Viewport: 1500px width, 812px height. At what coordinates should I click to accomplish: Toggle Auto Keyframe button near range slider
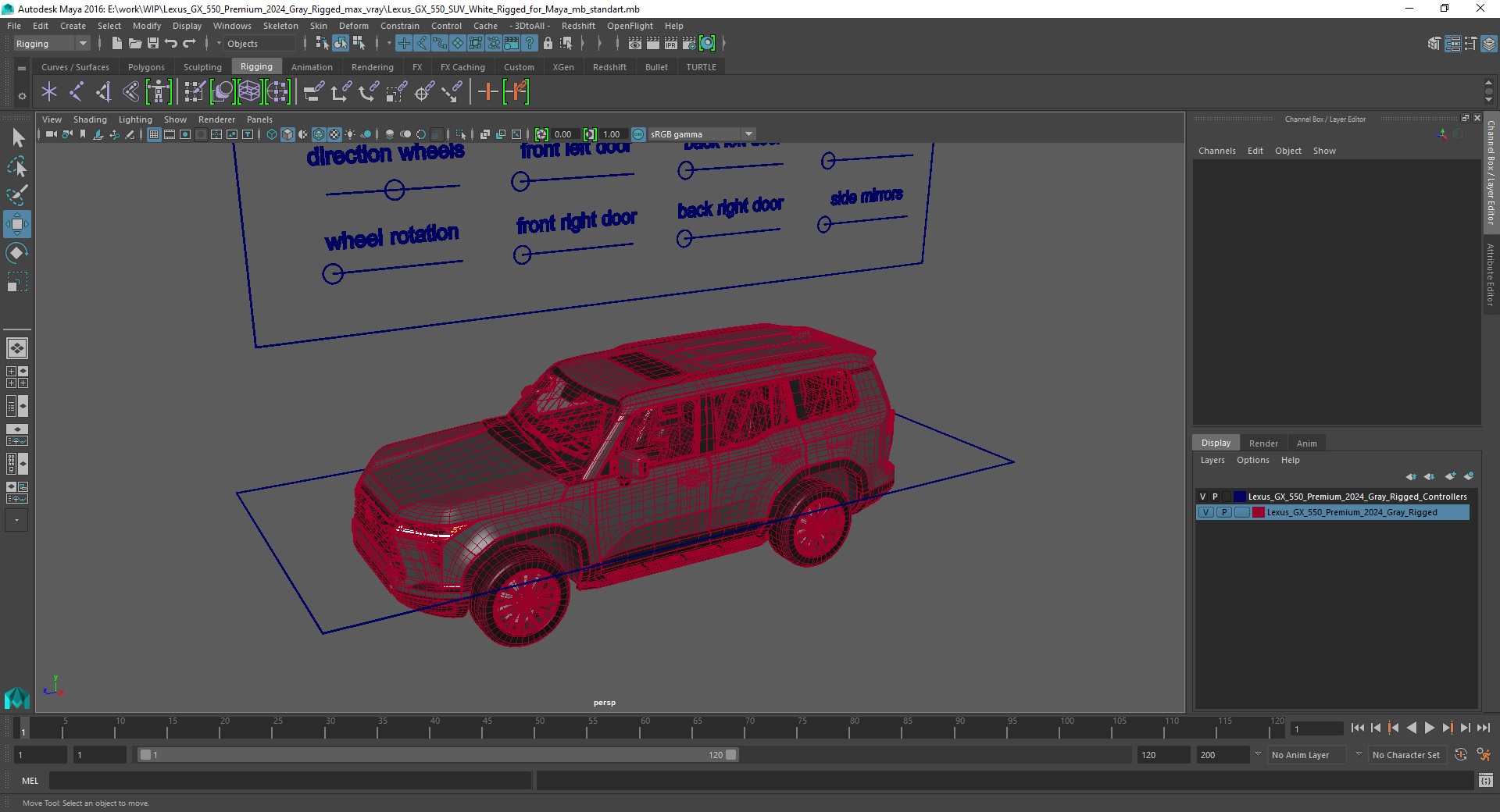click(1460, 754)
